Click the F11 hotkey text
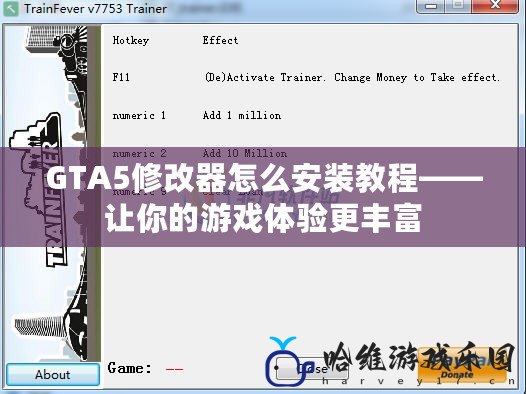Image resolution: width=526 pixels, height=394 pixels. click(121, 77)
